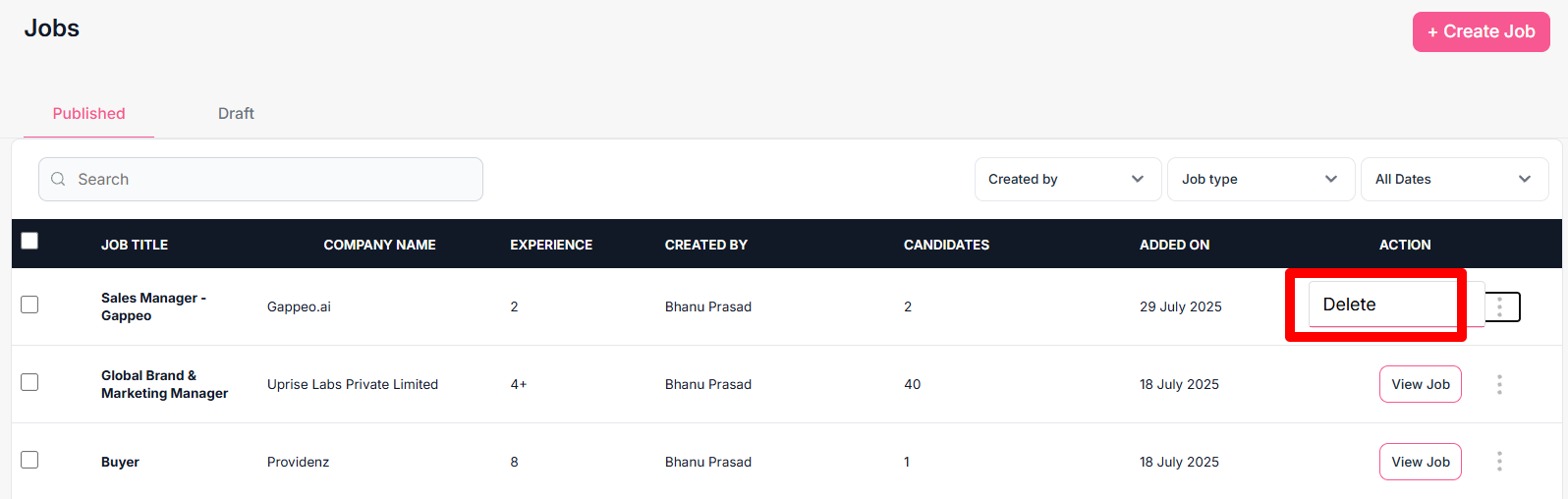This screenshot has height=499, width=1568.
Task: Expand the Created by filter
Action: point(1067,179)
